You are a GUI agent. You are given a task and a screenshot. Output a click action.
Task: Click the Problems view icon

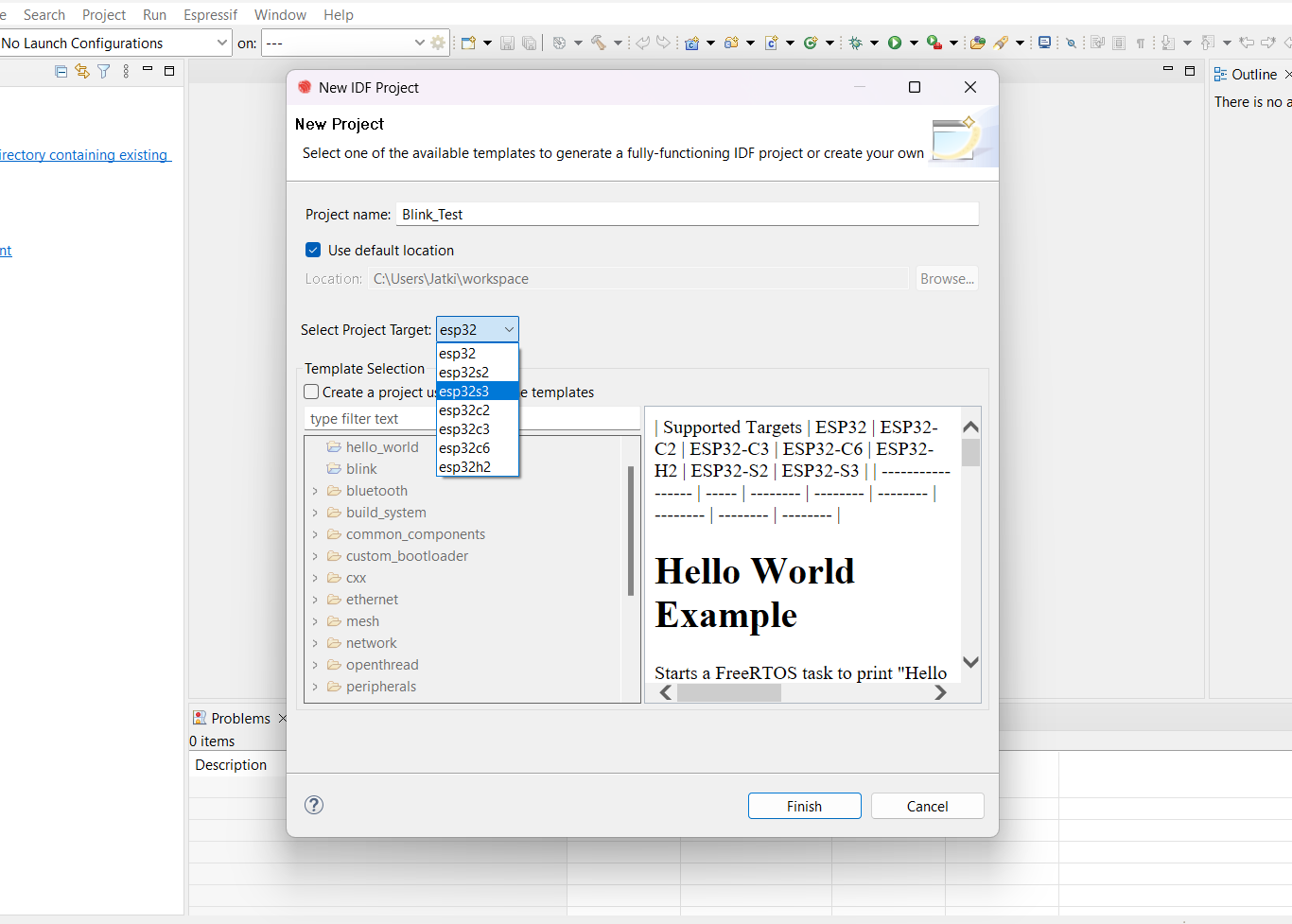point(200,718)
